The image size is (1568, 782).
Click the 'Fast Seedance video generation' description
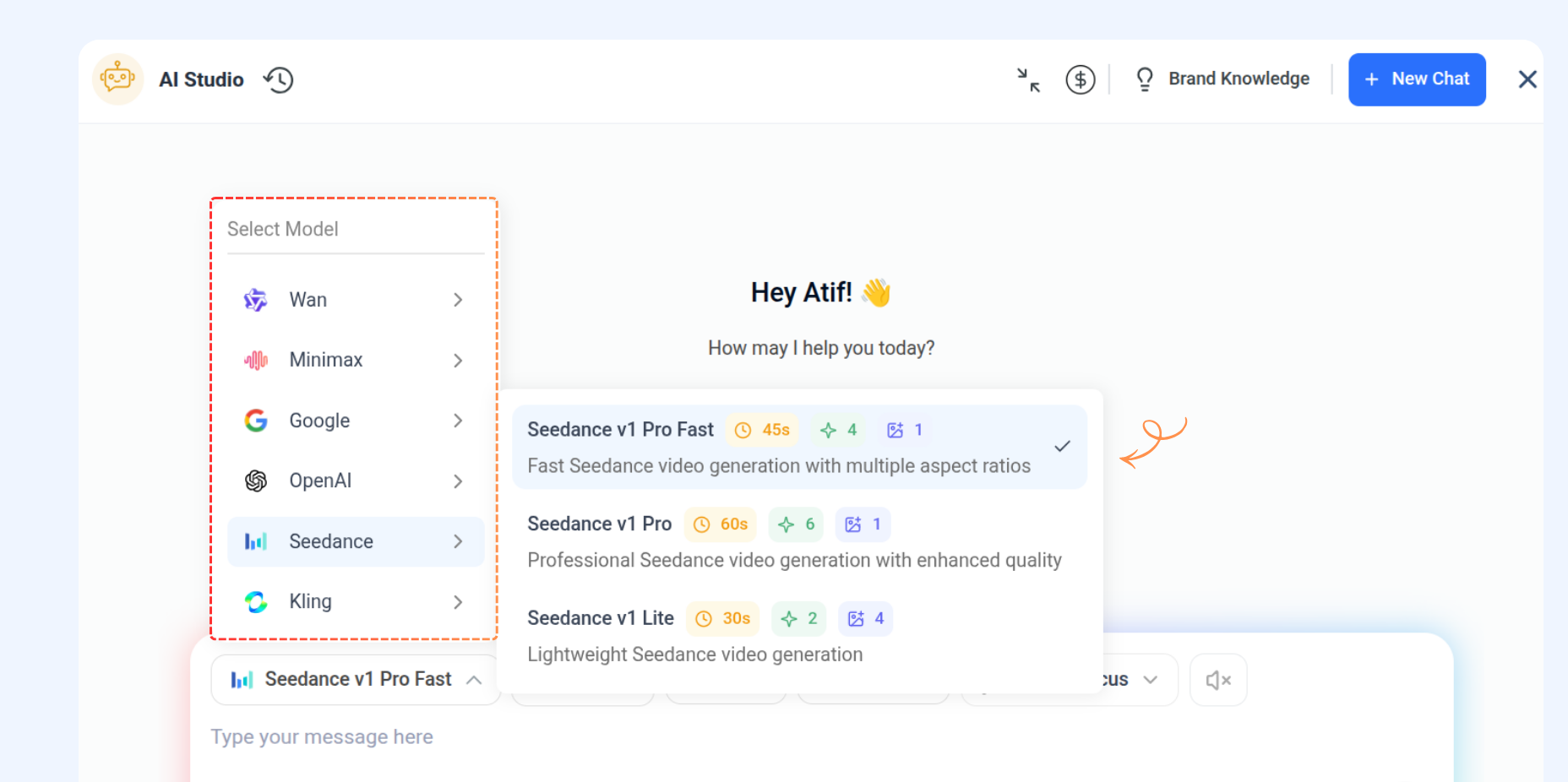(x=779, y=466)
